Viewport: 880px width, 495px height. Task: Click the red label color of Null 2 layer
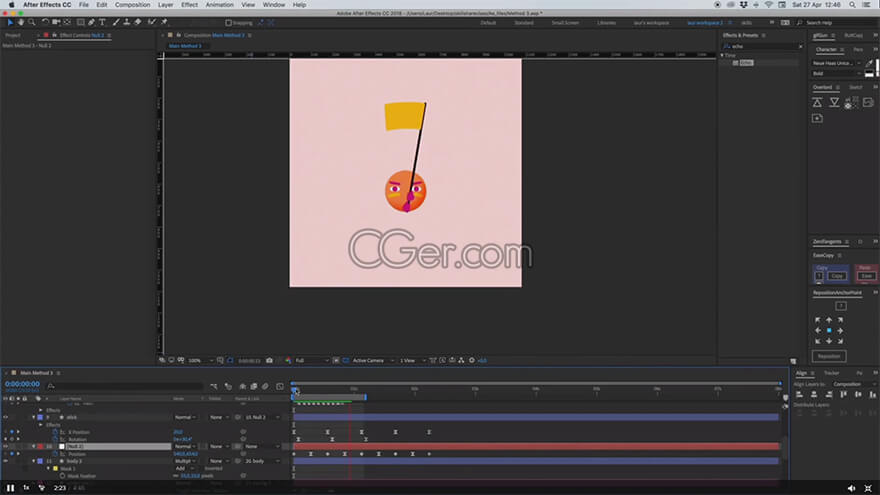[x=40, y=447]
